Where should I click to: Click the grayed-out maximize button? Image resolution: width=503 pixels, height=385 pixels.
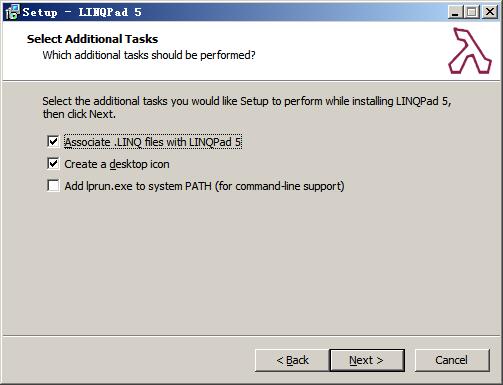tap(471, 12)
